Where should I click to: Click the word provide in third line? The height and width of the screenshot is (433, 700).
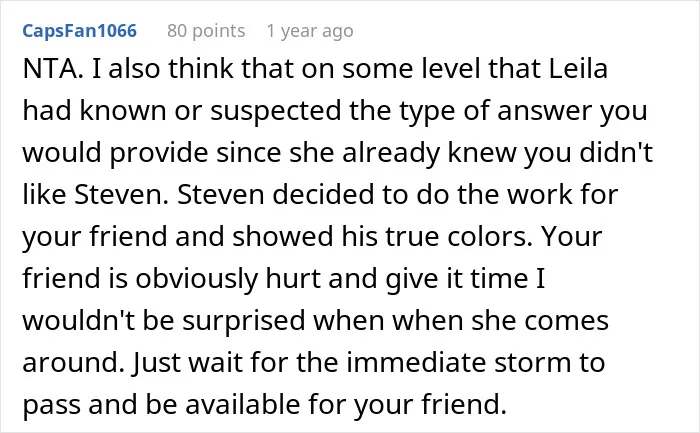point(159,154)
